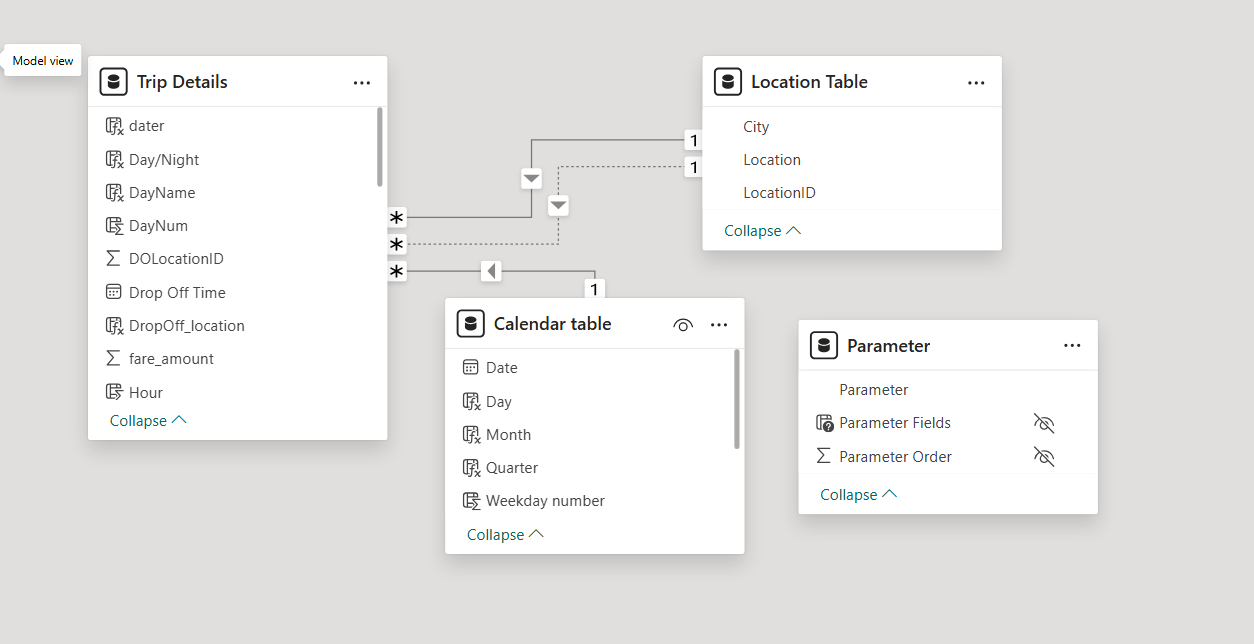This screenshot has width=1254, height=644.
Task: Toggle visibility eye on Calendar table header
Action: pos(683,325)
